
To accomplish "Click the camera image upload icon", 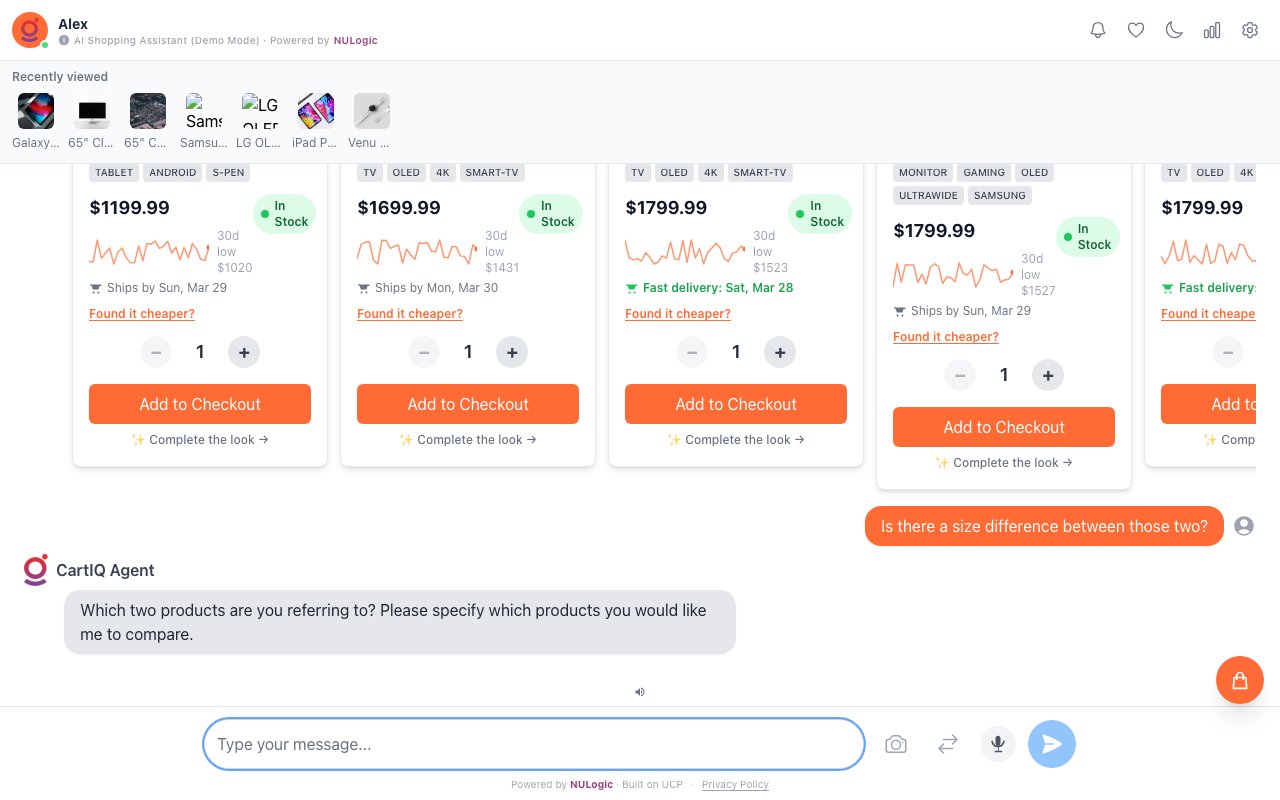I will 896,744.
